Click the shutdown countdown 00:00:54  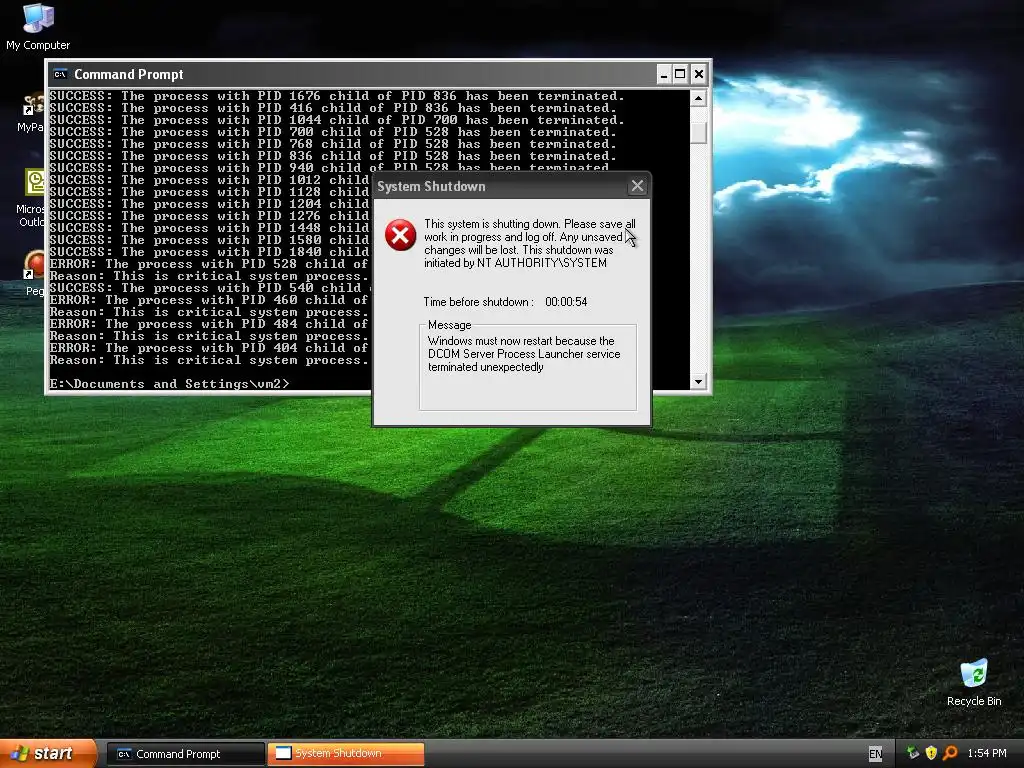566,302
